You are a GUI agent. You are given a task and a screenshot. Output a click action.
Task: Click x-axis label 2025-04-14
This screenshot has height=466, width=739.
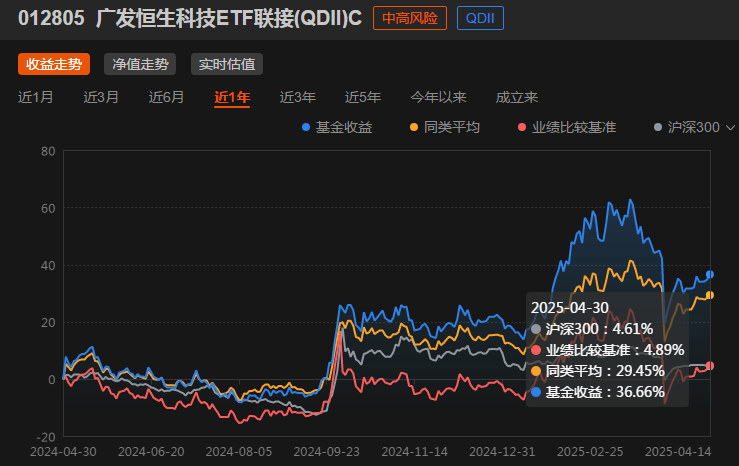pyautogui.click(x=678, y=452)
